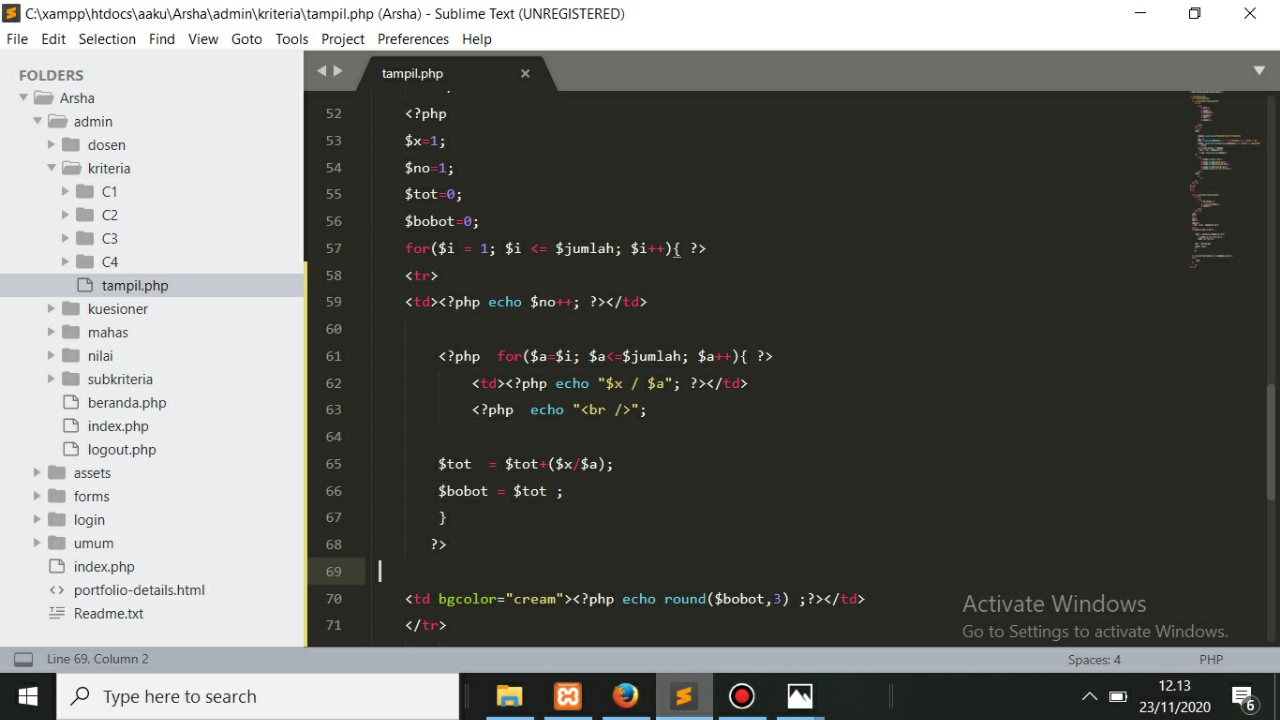
Task: Expand the assets folder
Action: pos(38,473)
